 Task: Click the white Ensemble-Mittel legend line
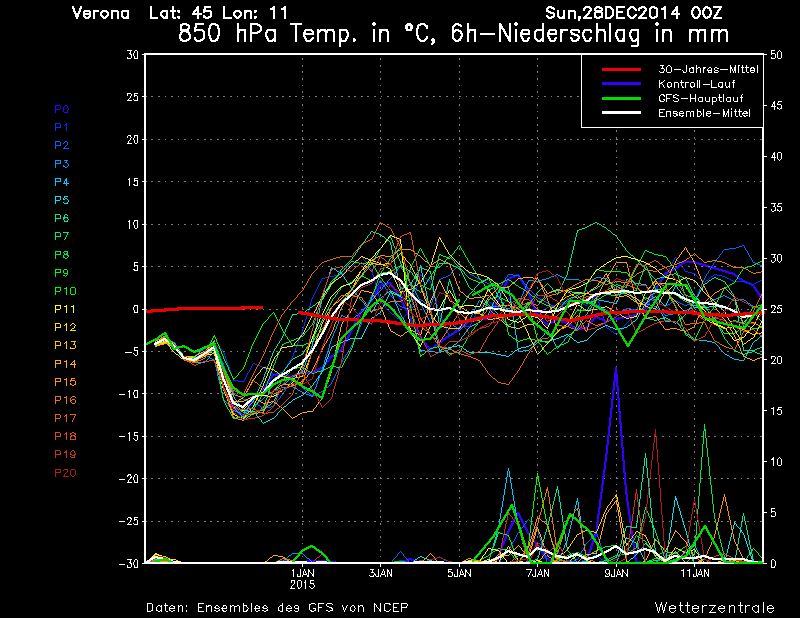621,113
